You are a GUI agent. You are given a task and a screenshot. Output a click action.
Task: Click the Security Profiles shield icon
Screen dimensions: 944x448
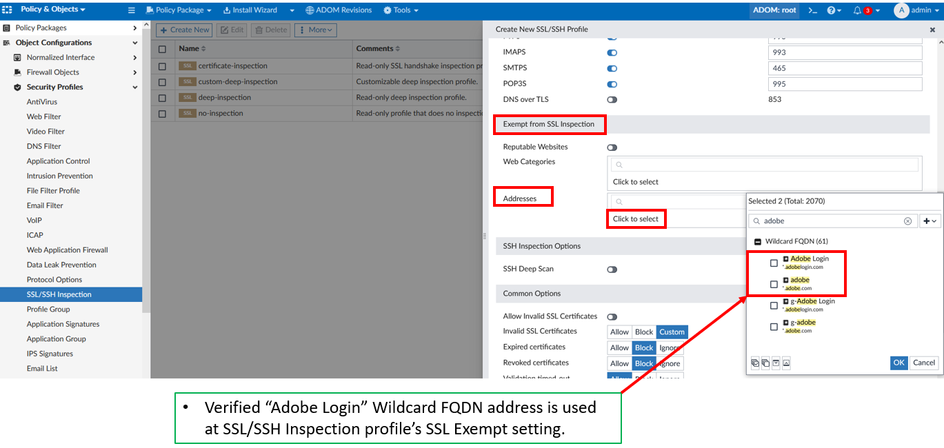tap(17, 87)
